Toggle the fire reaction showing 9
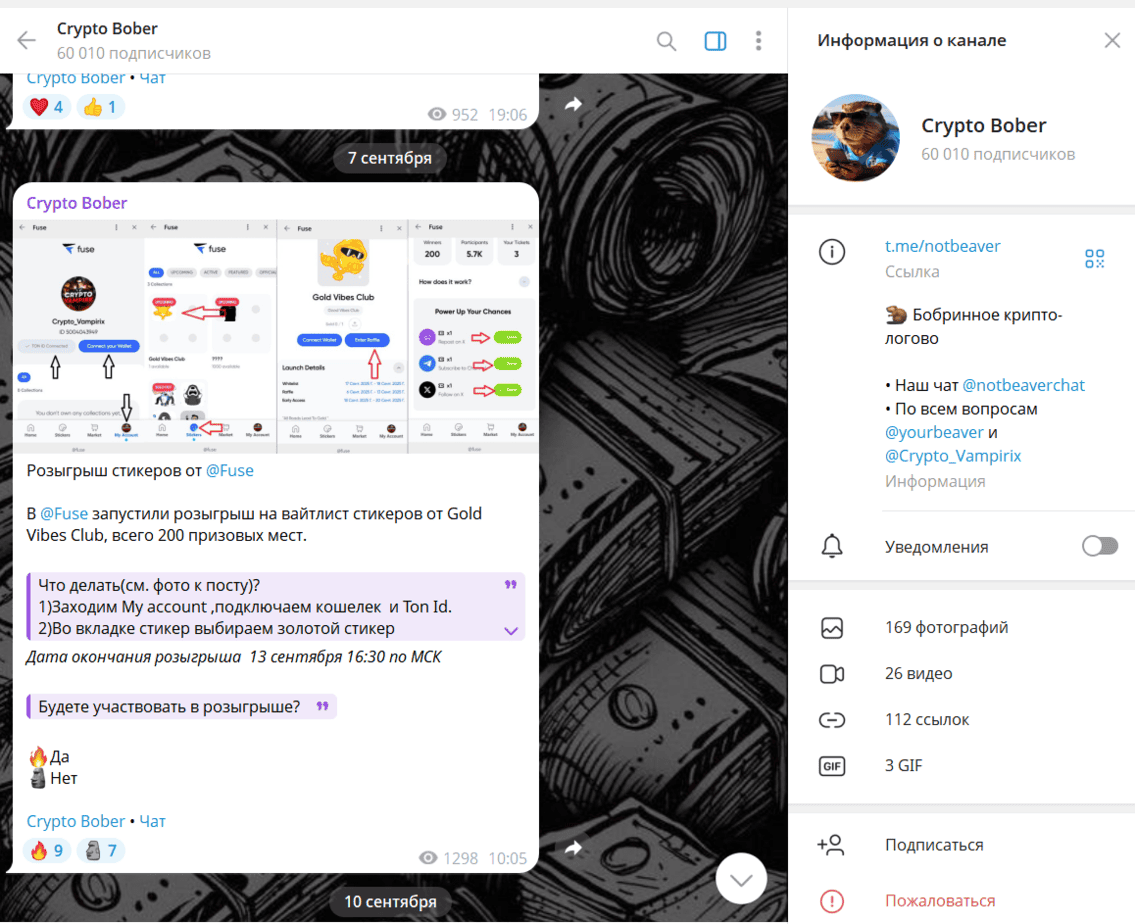 coord(47,850)
